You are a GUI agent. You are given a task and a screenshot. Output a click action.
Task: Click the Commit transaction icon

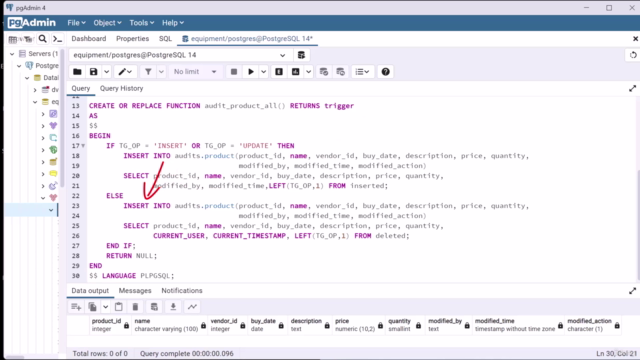(x=324, y=72)
